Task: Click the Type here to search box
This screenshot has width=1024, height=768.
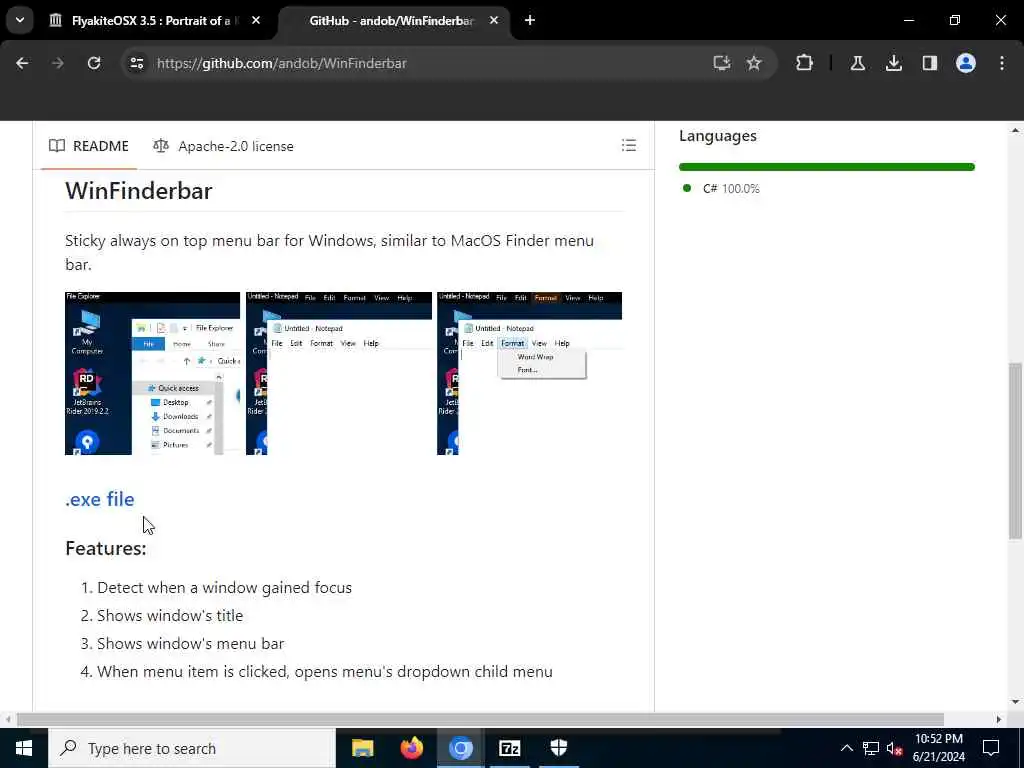Action: coord(192,748)
